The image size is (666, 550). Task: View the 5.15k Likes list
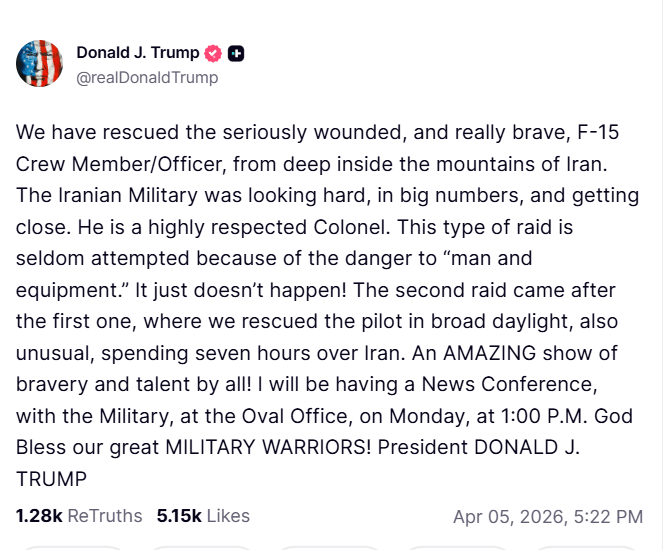203,516
